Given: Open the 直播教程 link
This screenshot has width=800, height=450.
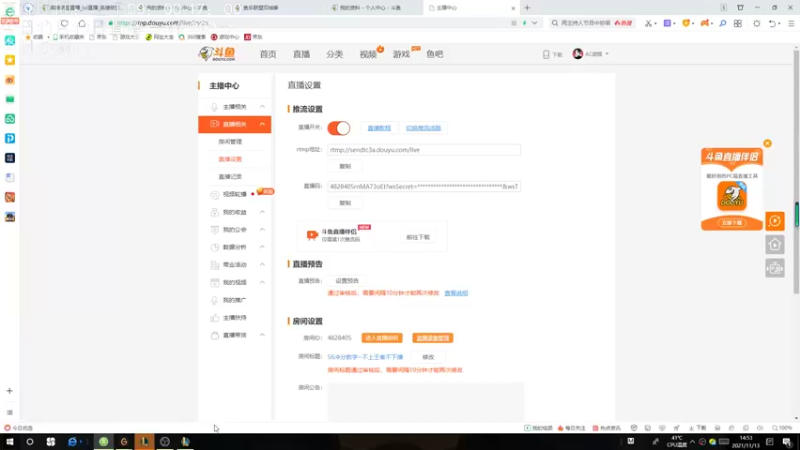Looking at the screenshot, I should click(379, 128).
